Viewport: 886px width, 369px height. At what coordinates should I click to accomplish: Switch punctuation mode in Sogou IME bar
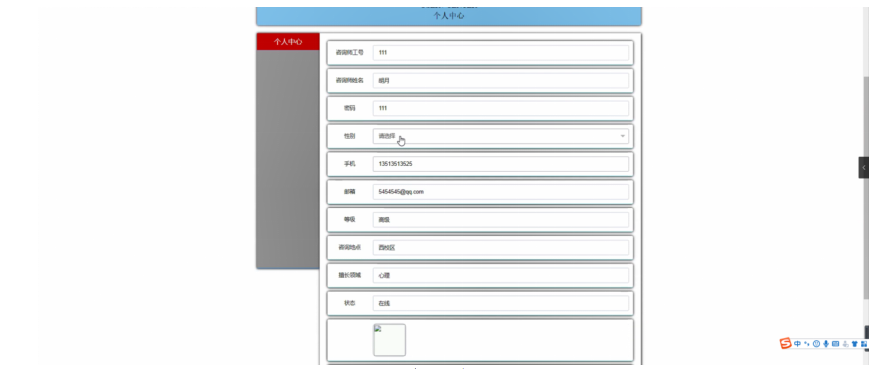(807, 344)
